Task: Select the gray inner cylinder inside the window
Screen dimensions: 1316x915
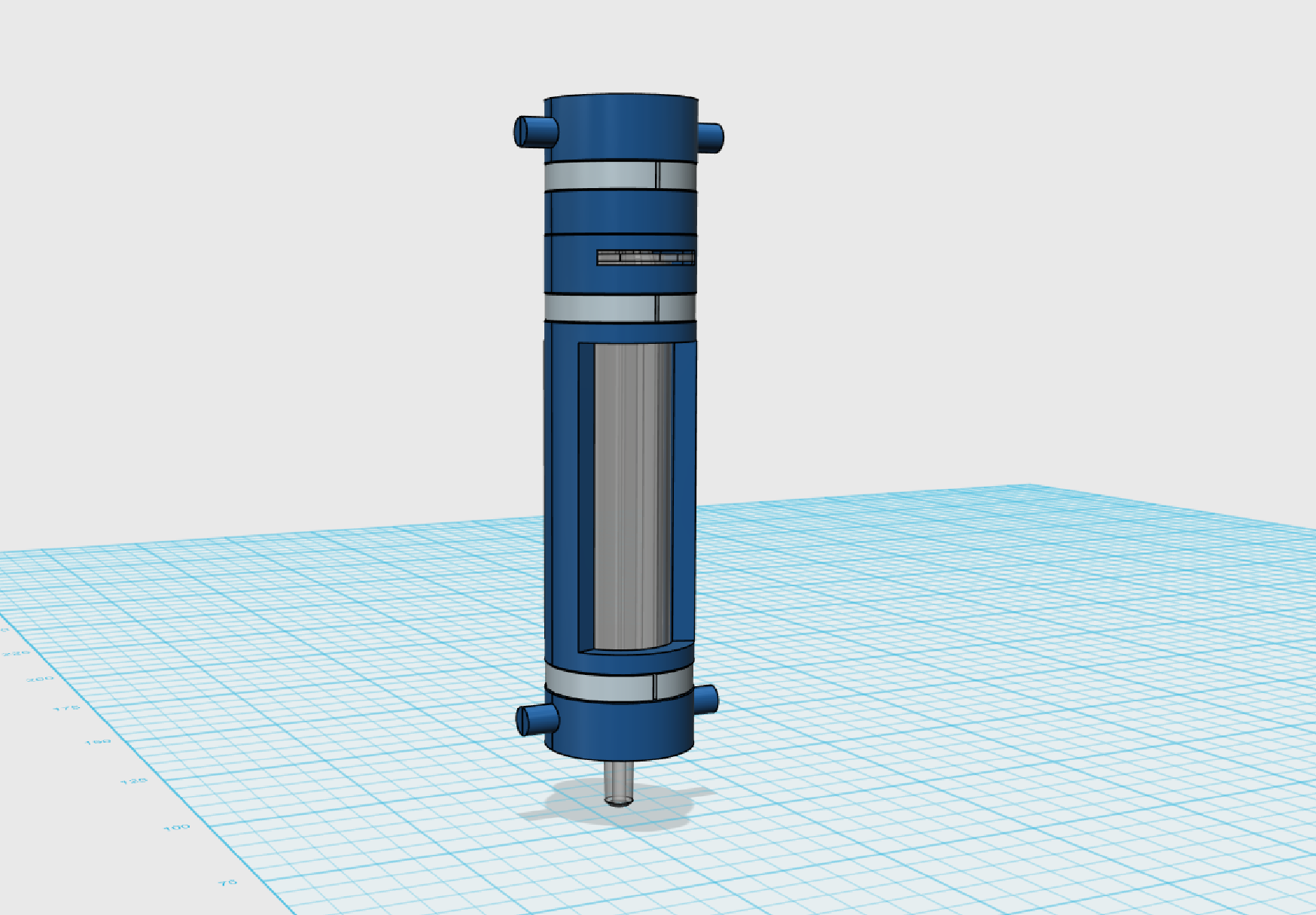Action: pos(632,496)
